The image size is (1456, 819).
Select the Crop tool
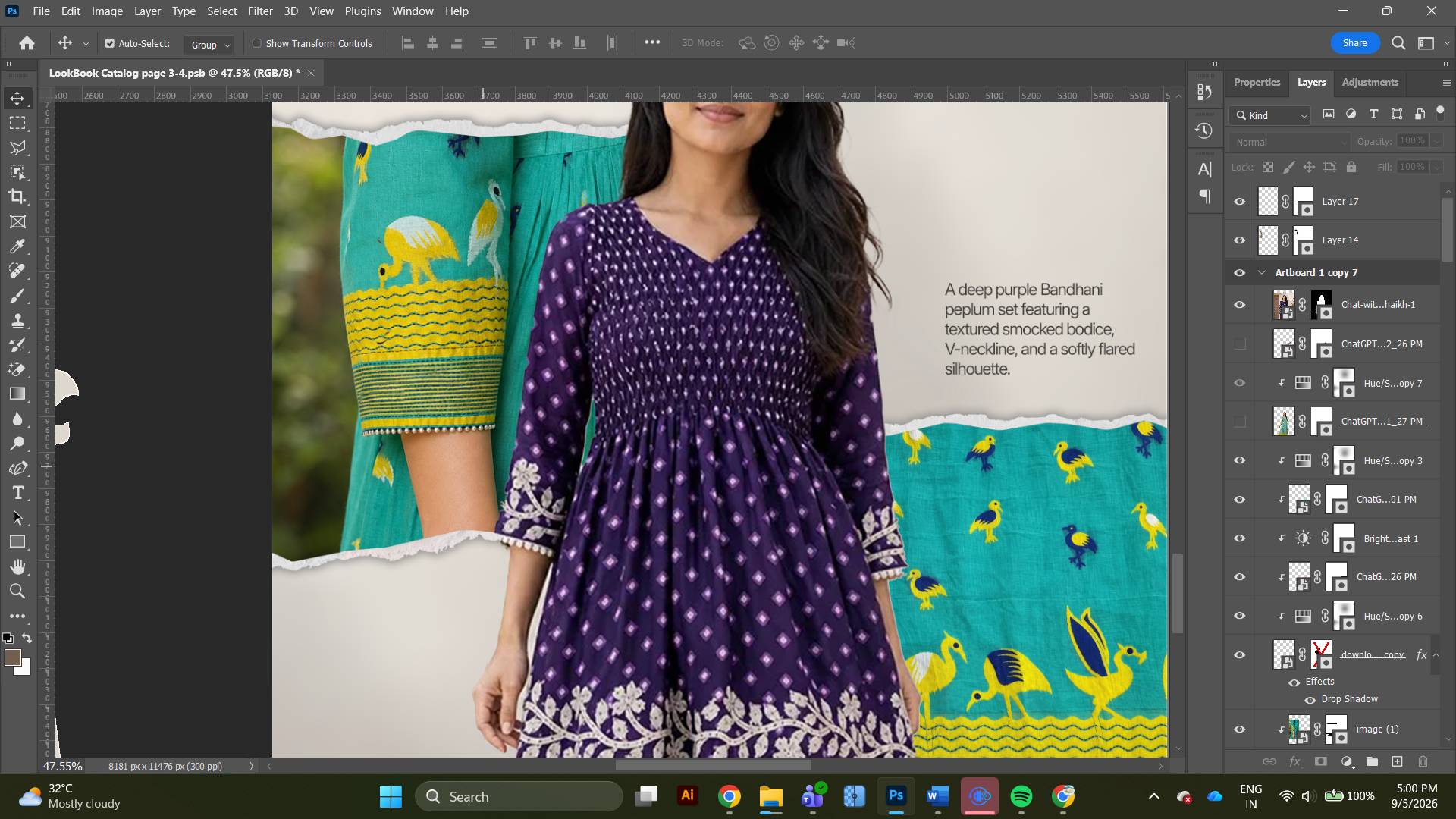point(17,197)
